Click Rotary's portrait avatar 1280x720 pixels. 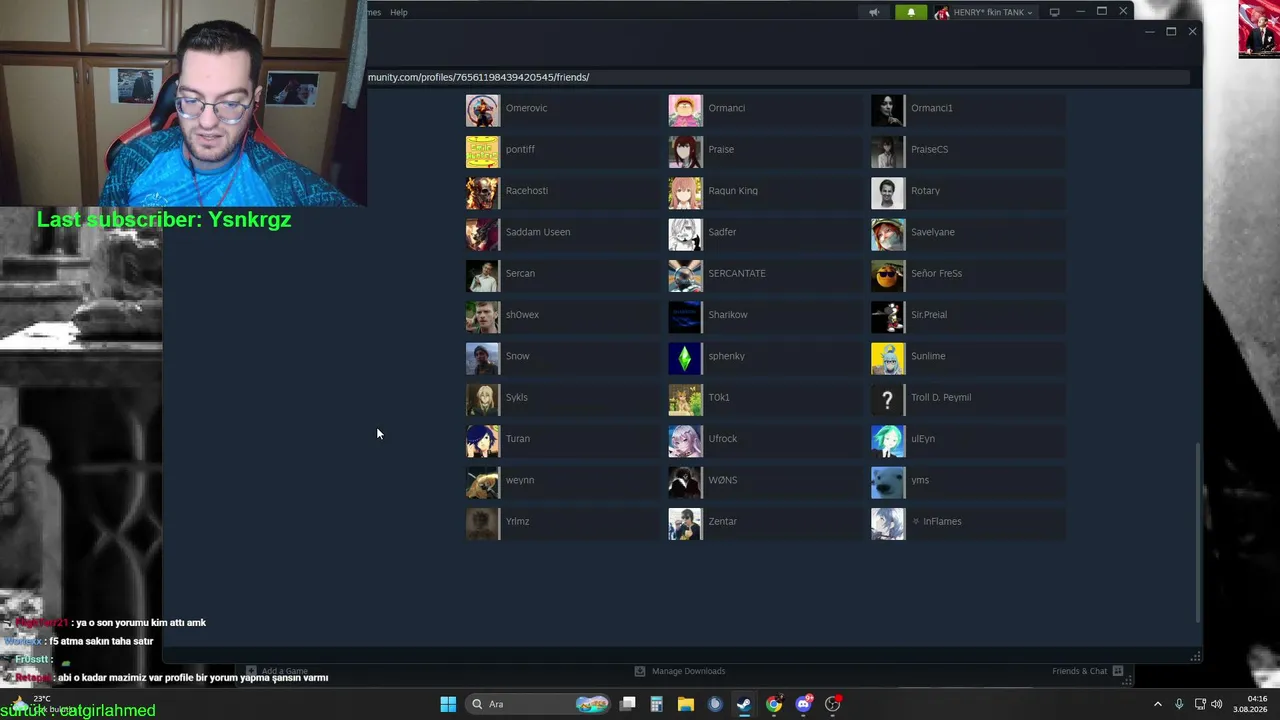click(x=888, y=192)
